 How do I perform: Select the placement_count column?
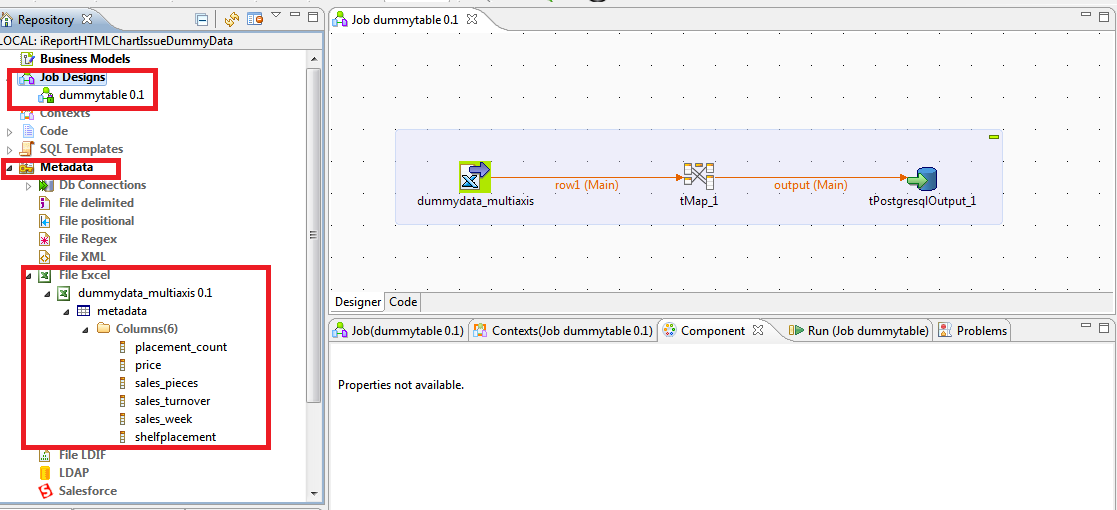pos(181,347)
